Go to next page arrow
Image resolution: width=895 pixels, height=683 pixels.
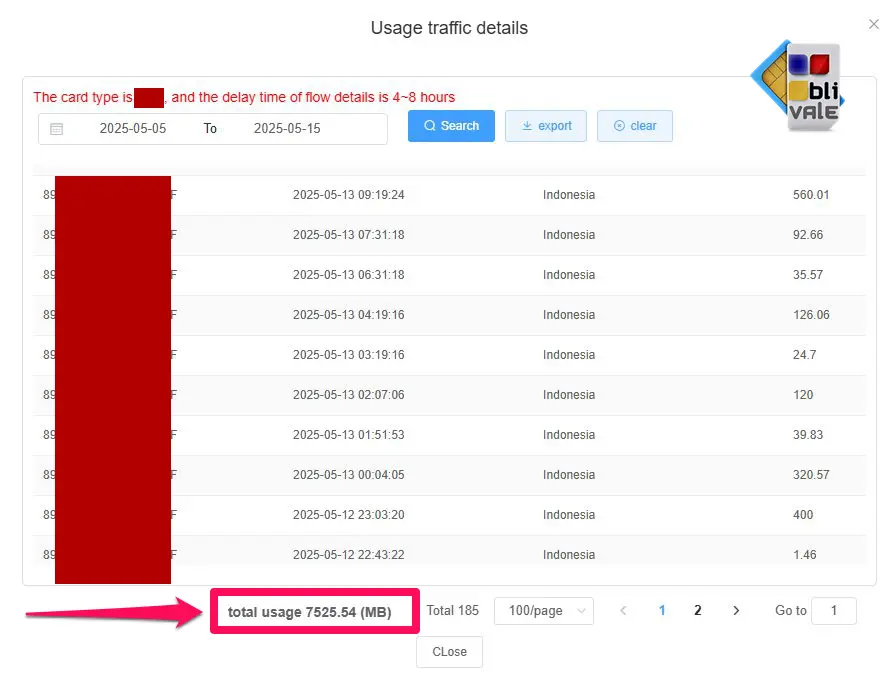(736, 611)
